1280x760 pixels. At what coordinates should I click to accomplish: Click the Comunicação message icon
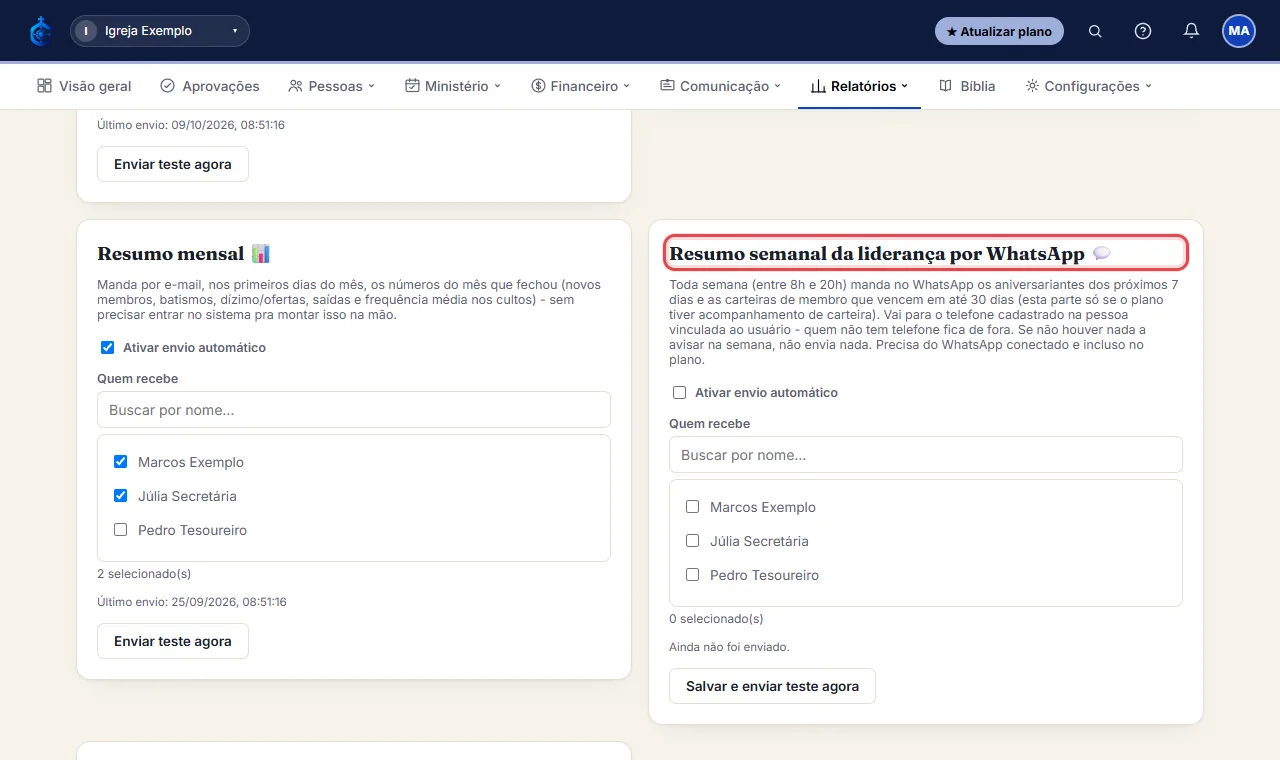click(x=667, y=86)
